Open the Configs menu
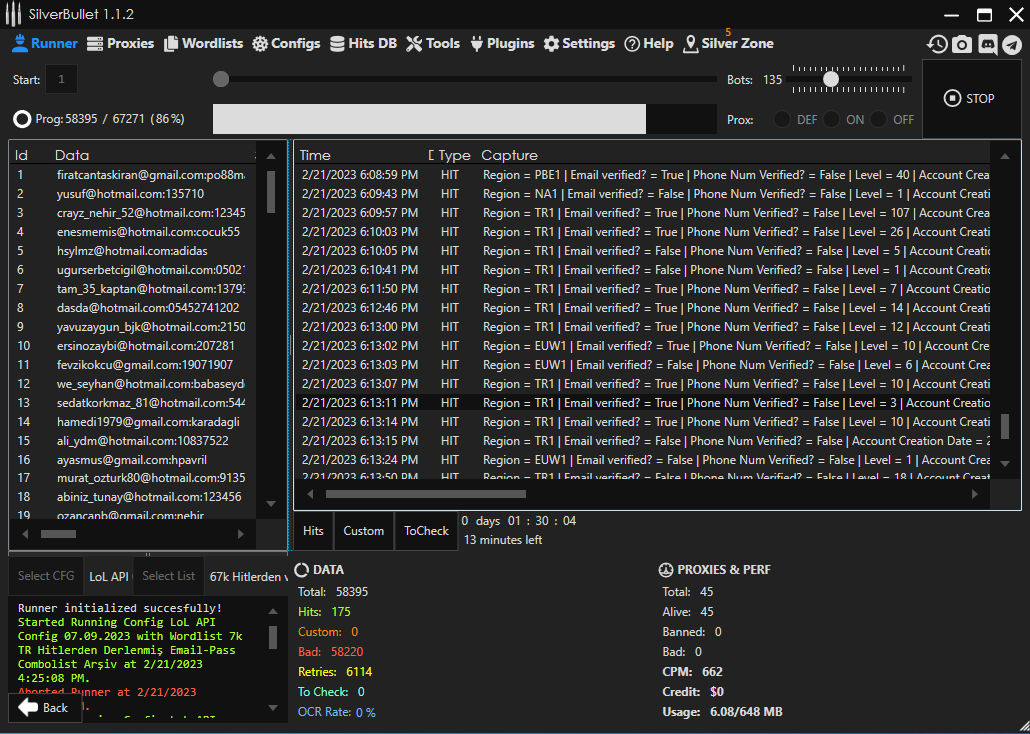 pyautogui.click(x=286, y=44)
